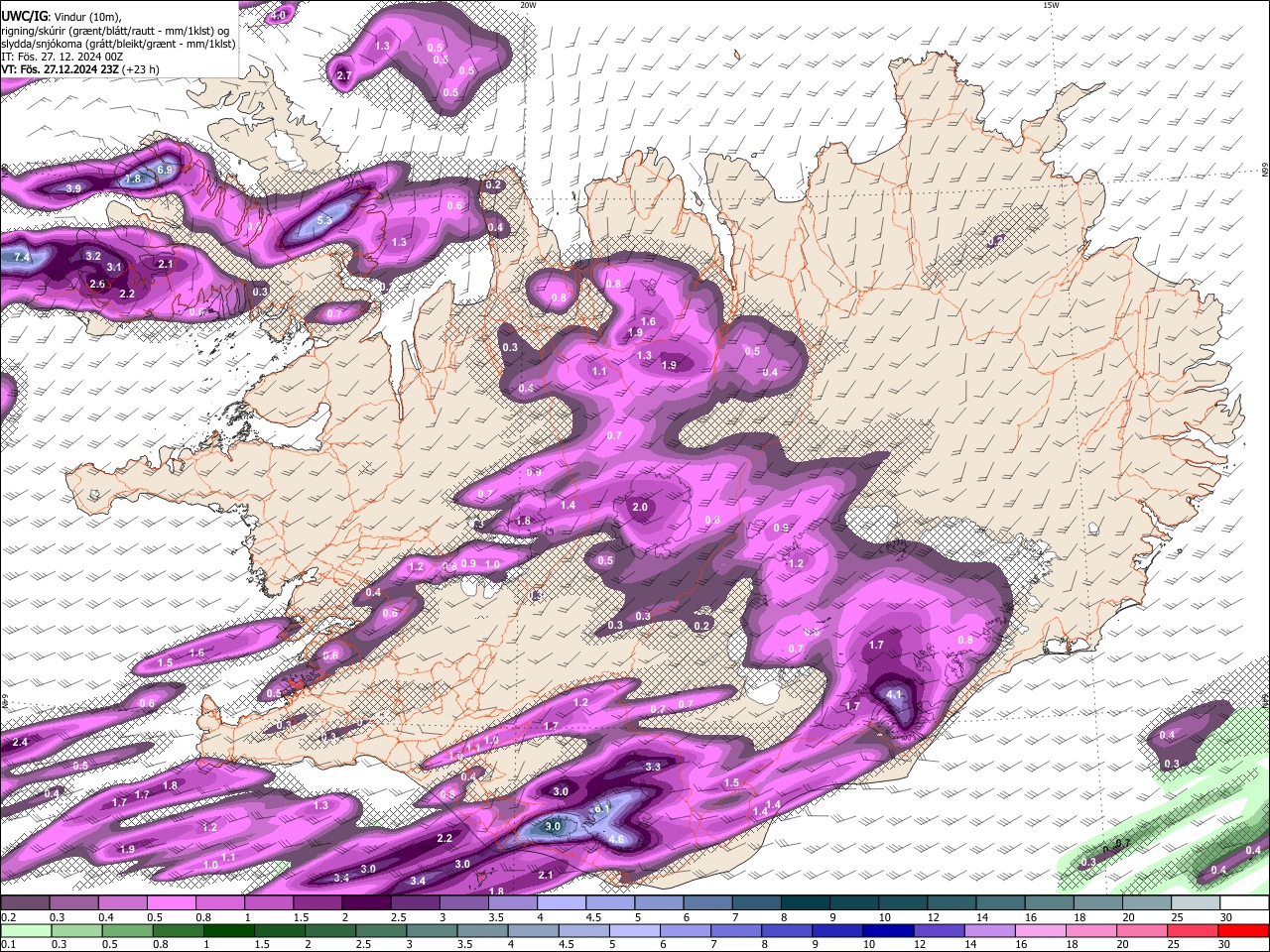
Task: Click the pale lavender 4 swatch in upper legend
Action: coord(562,902)
